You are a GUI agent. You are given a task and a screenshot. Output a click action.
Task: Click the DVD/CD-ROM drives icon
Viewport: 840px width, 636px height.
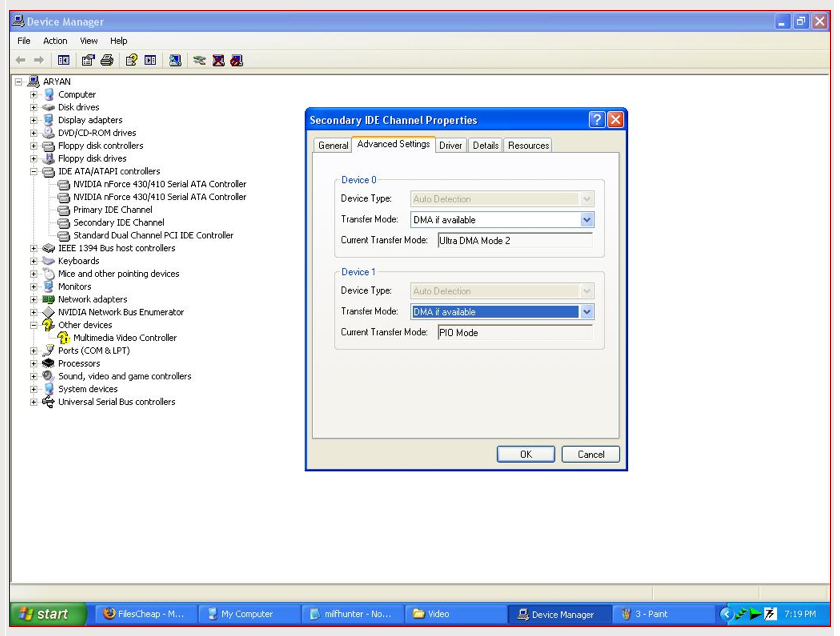pyautogui.click(x=49, y=132)
